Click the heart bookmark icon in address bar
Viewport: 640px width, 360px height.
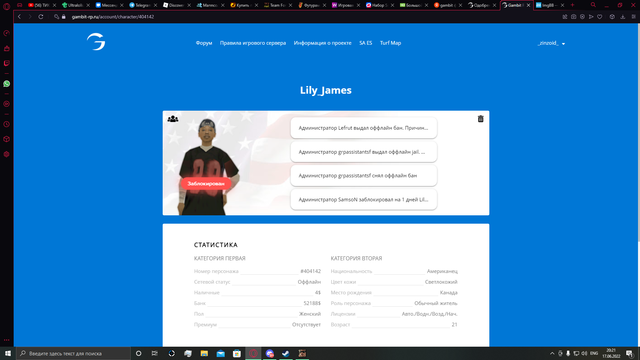tap(600, 17)
